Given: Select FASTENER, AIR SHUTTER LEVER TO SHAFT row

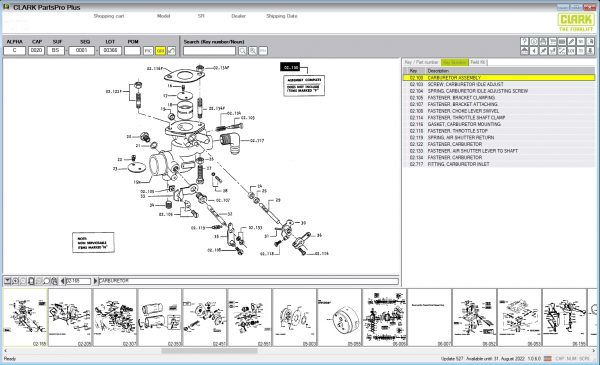Looking at the screenshot, I should (499, 151).
